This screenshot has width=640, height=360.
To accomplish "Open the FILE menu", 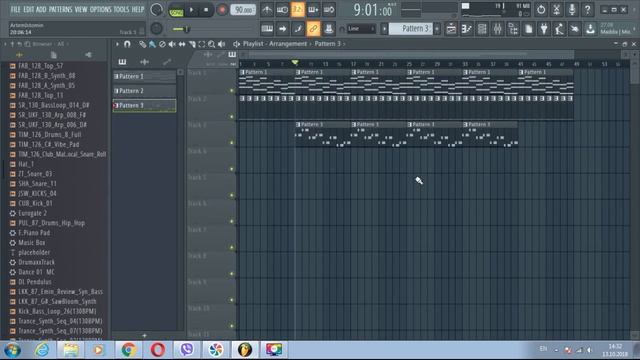I will (x=15, y=9).
